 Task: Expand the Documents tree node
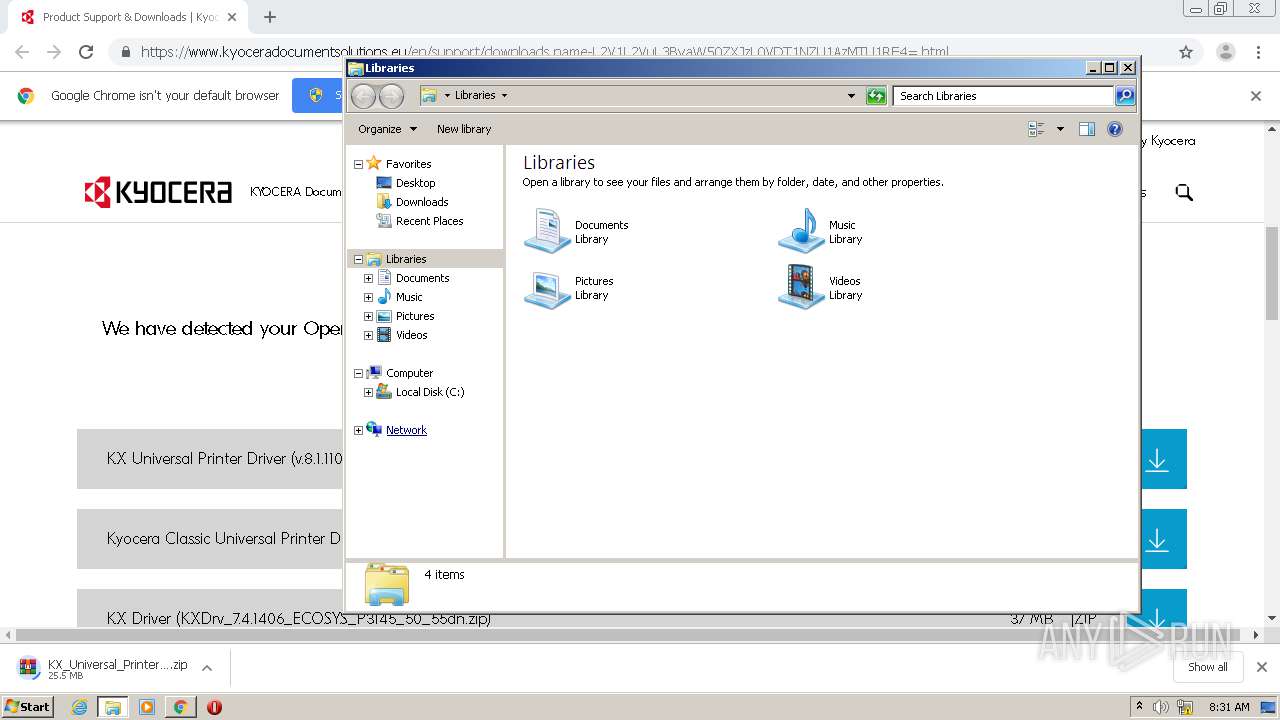click(x=368, y=278)
